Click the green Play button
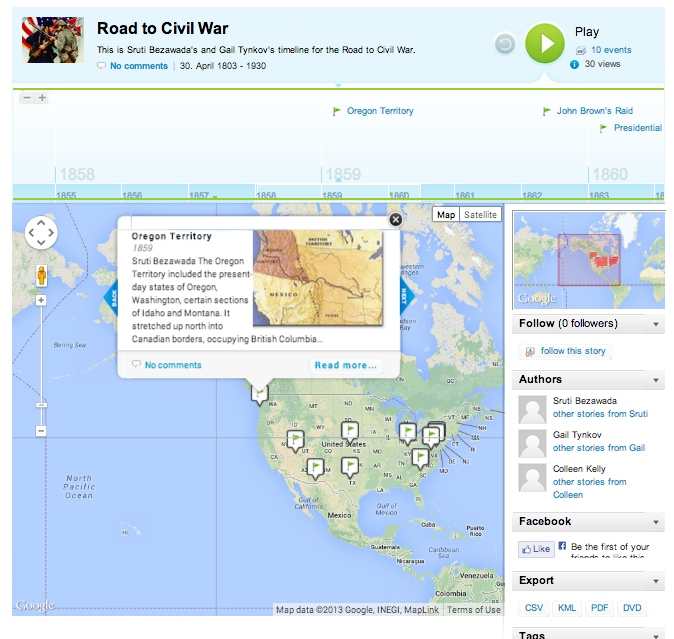Screen dimensions: 674x639 545,43
